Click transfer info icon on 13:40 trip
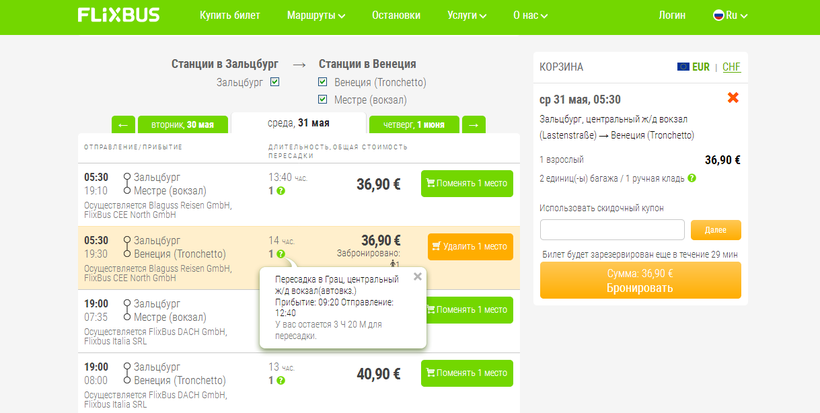 (281, 190)
